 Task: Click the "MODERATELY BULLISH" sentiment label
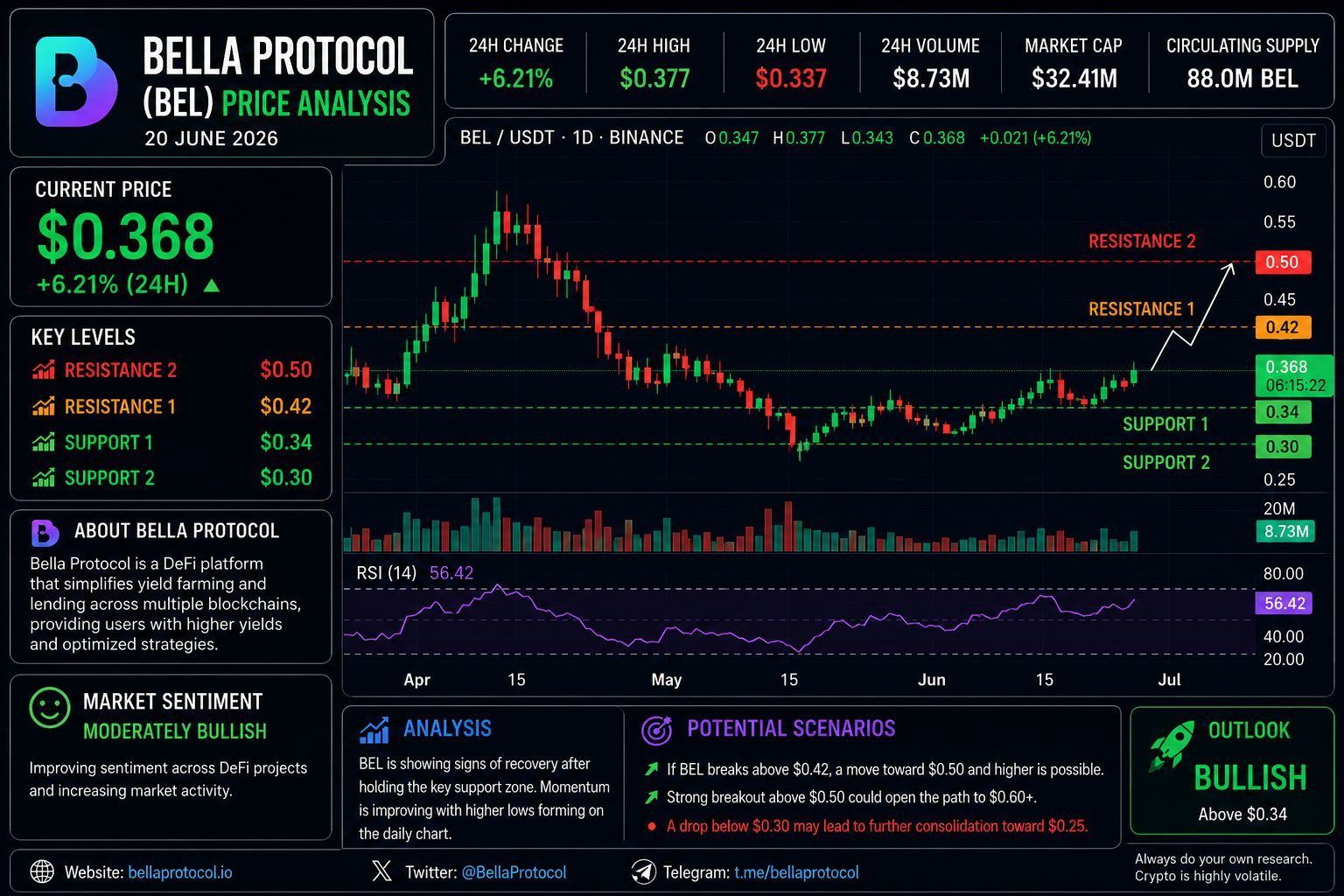[x=175, y=731]
